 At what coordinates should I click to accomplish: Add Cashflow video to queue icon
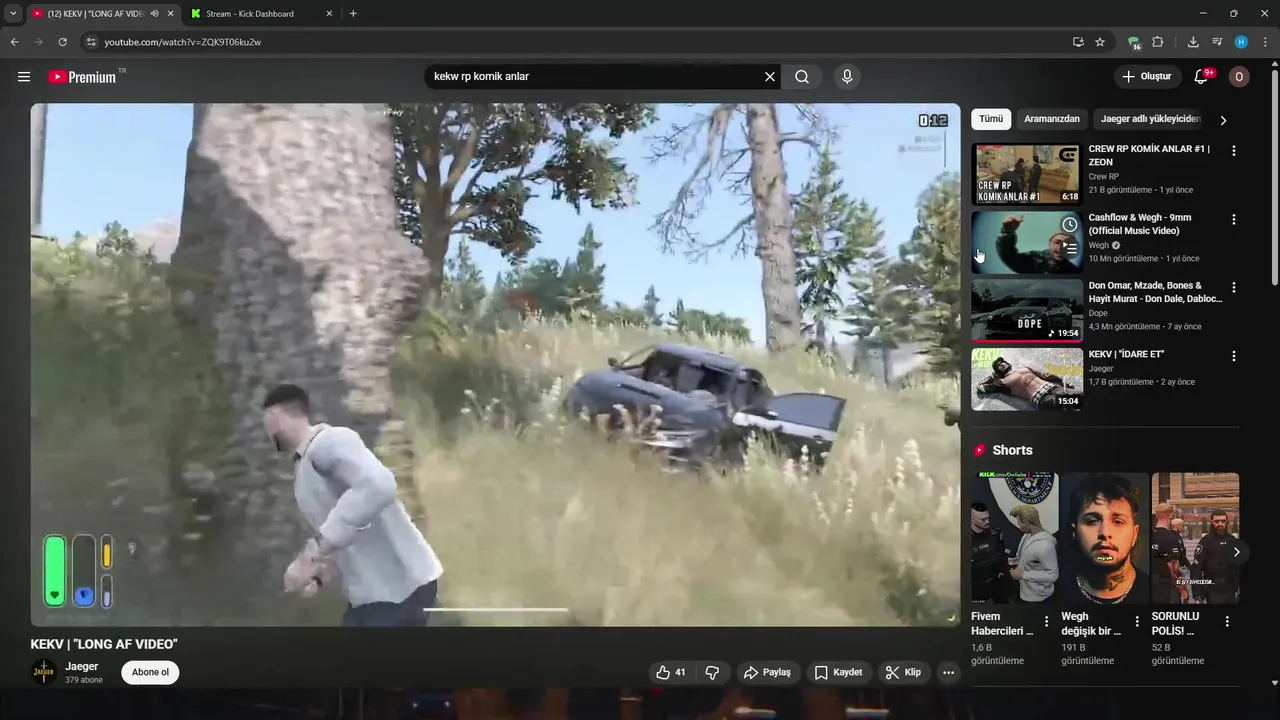tap(1070, 249)
